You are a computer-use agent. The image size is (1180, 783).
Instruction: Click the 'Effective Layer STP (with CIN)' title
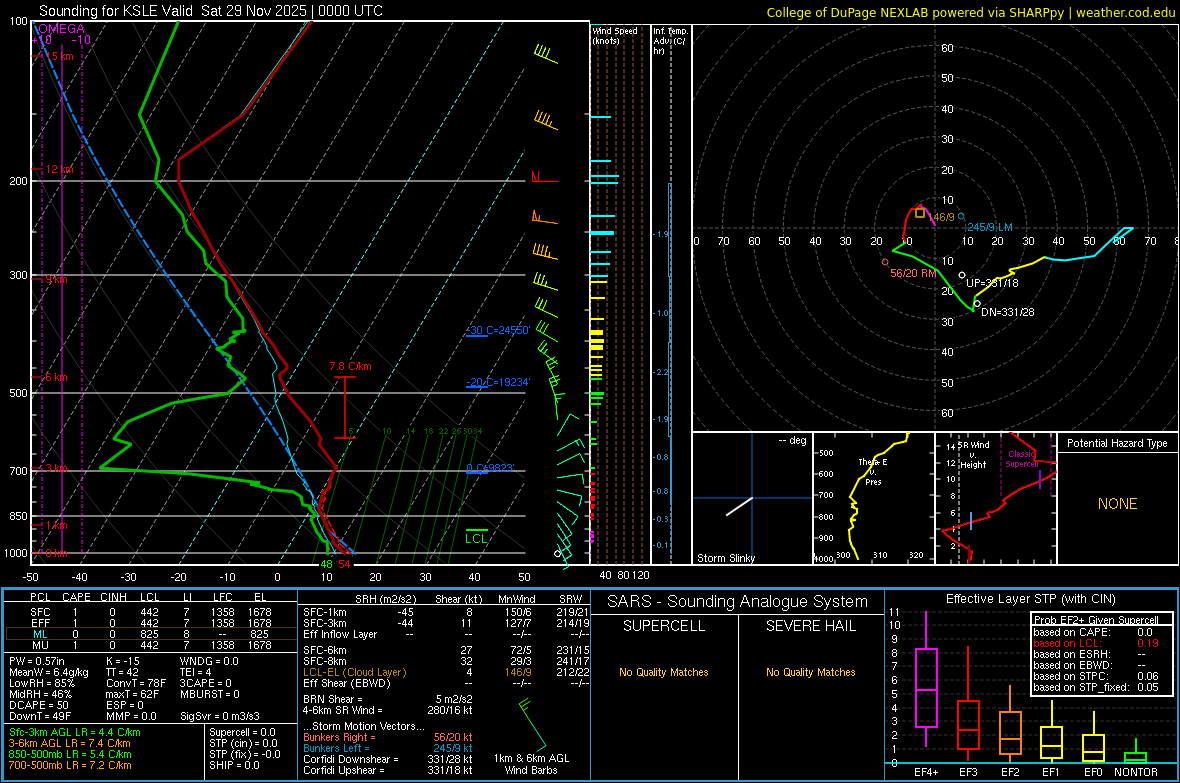coord(1031,599)
